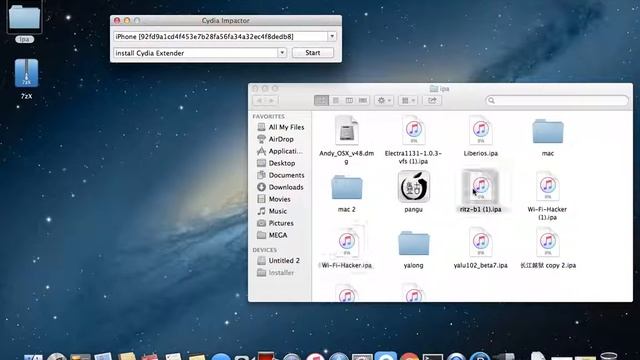This screenshot has height=360, width=640.
Task: Click the Cydia Impactor title bar
Action: tap(226, 20)
